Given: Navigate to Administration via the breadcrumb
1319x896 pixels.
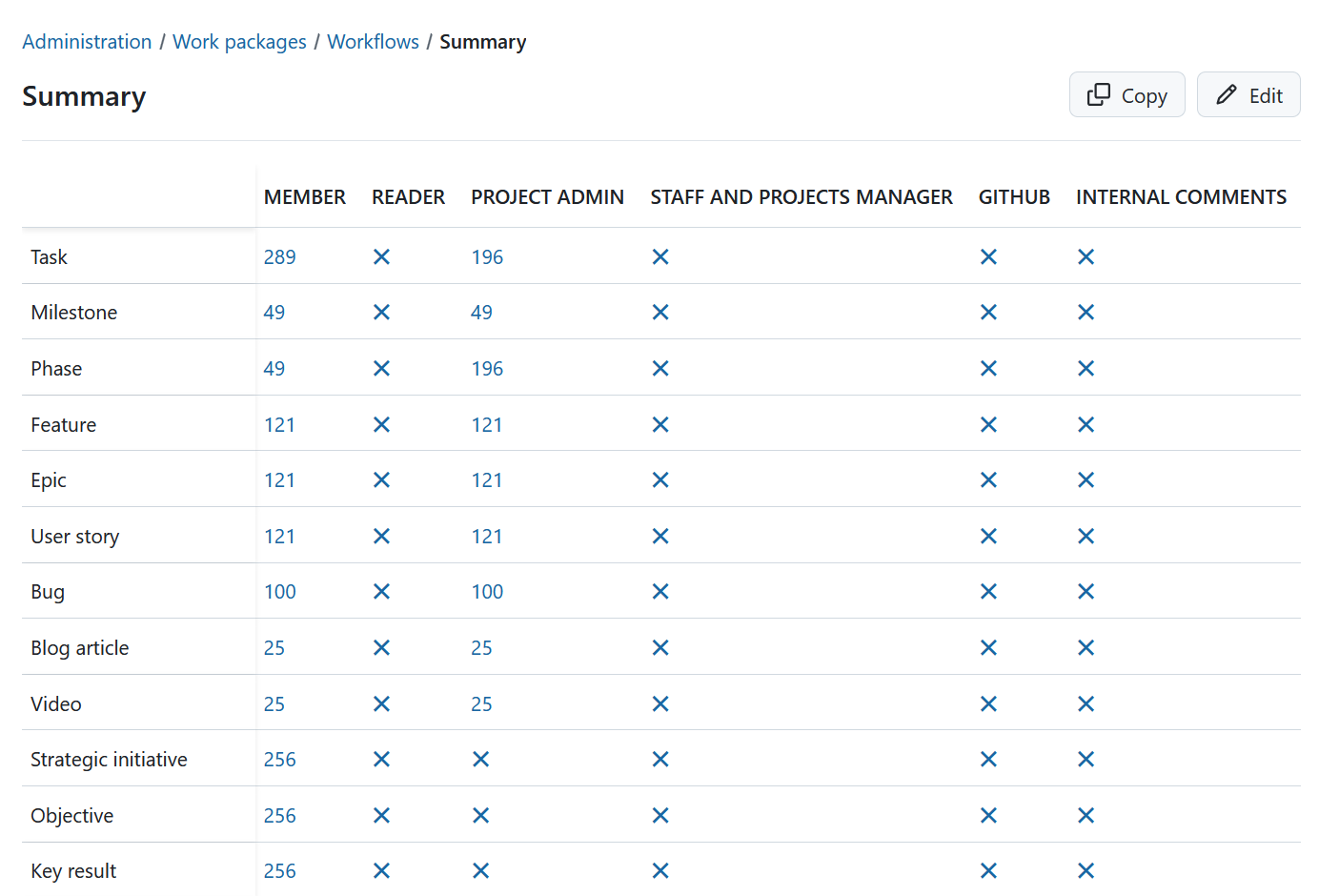Looking at the screenshot, I should [x=87, y=41].
